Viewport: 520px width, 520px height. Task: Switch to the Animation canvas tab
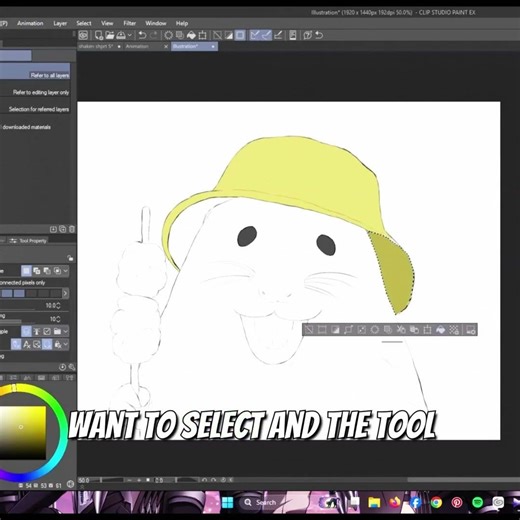tap(137, 46)
